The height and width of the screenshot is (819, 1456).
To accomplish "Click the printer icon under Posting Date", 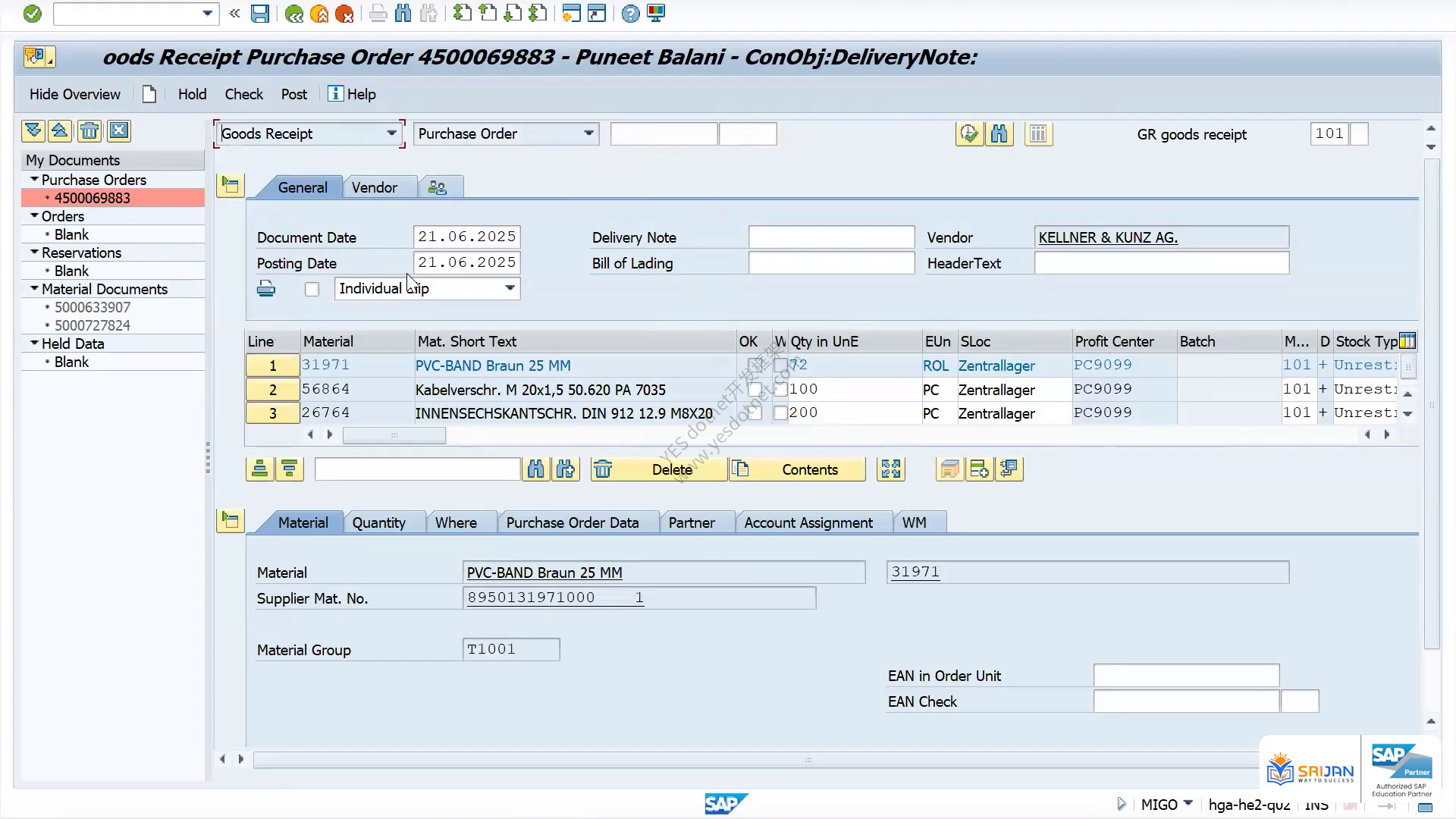I will point(266,289).
